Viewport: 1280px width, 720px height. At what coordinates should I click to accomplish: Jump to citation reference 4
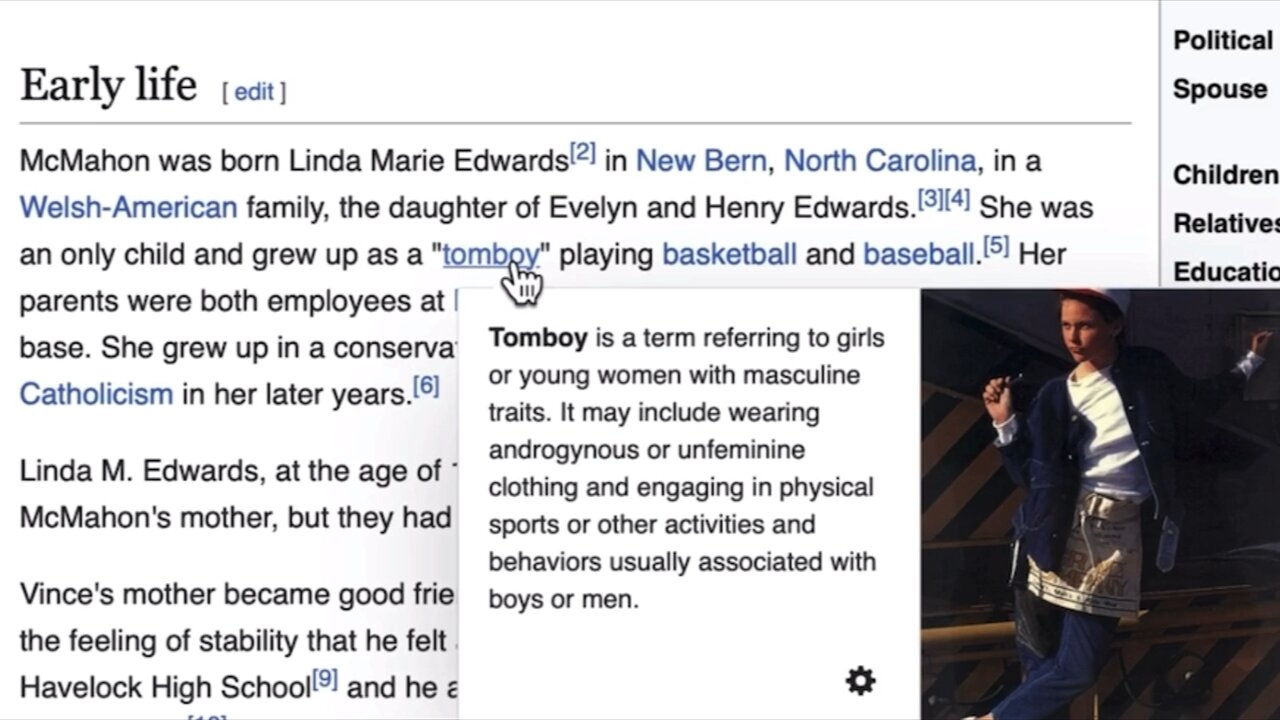[957, 199]
